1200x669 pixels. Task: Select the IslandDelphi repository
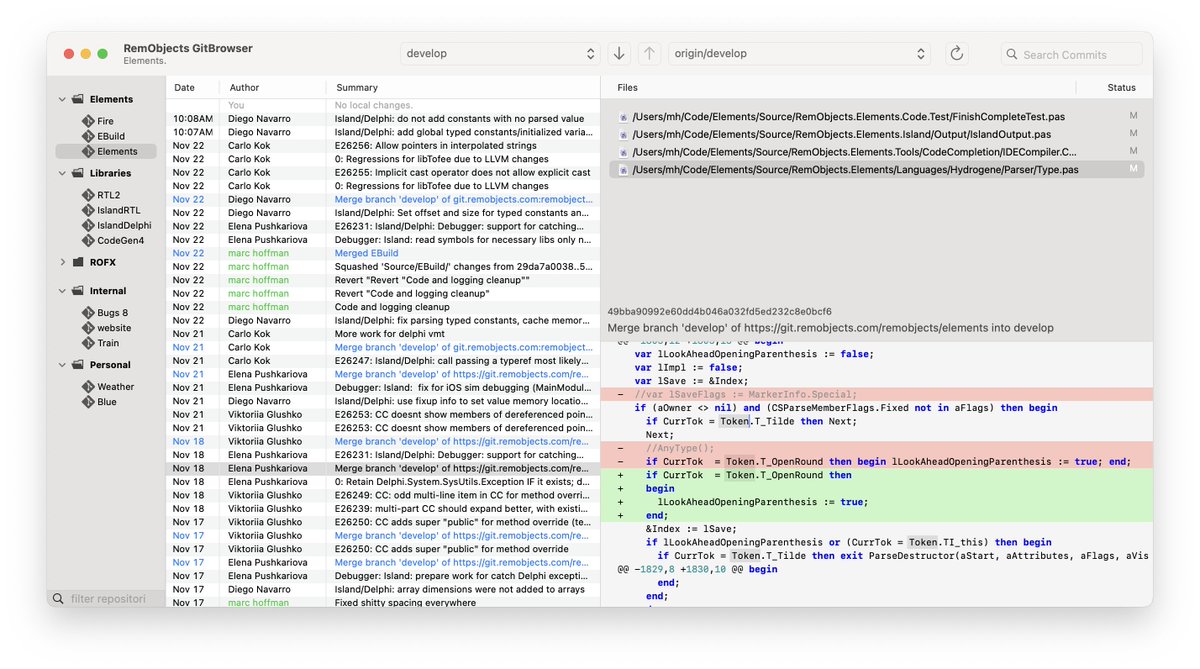[106, 225]
